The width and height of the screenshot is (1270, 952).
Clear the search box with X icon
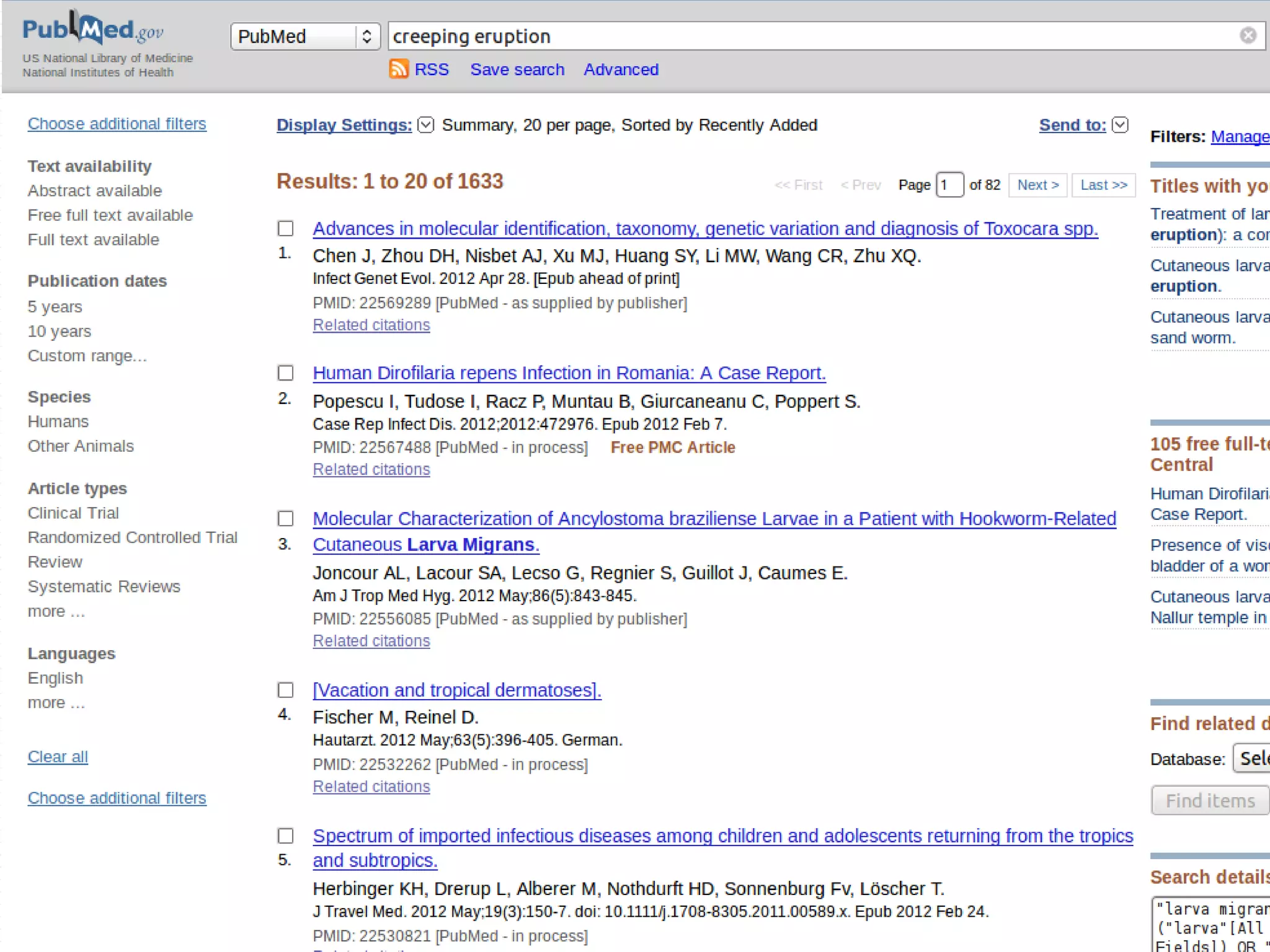point(1248,36)
